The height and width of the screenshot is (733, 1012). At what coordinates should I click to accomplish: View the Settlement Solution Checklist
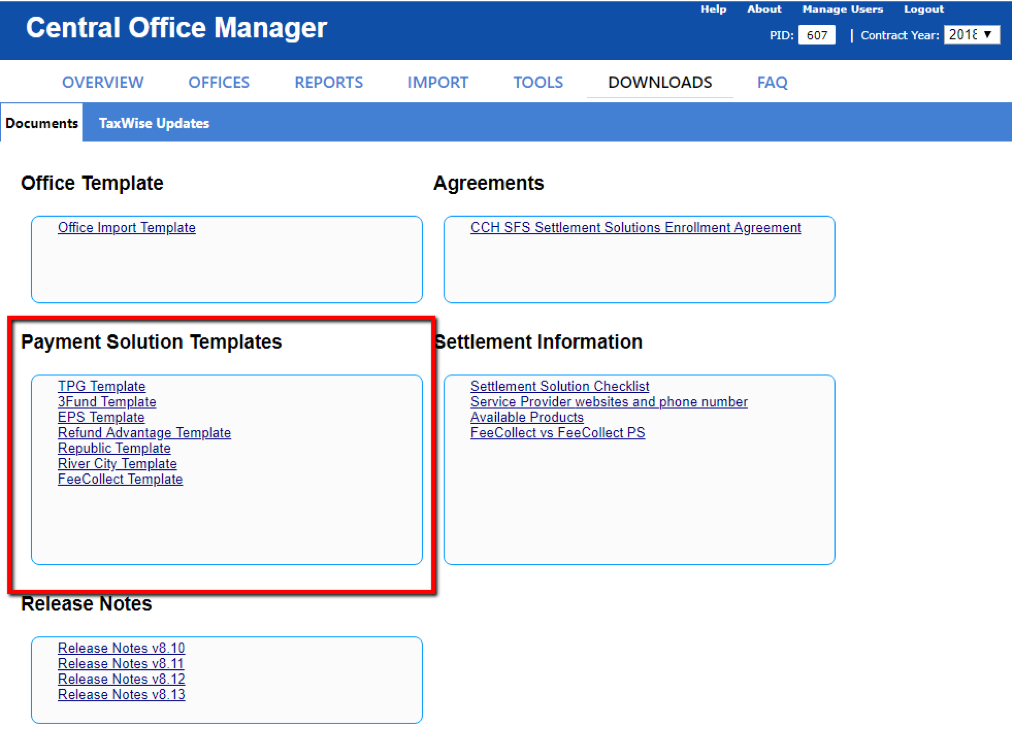(559, 386)
